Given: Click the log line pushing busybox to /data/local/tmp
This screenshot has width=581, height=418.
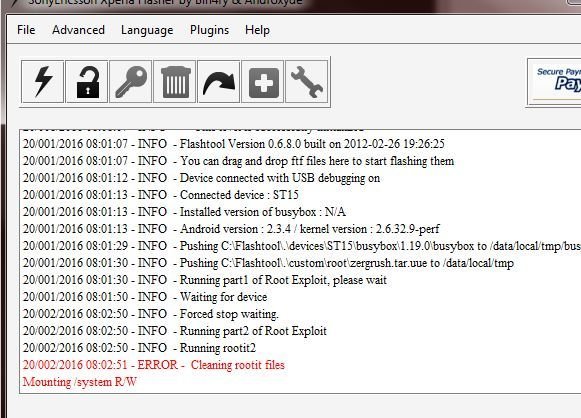Looking at the screenshot, I should 302,246.
